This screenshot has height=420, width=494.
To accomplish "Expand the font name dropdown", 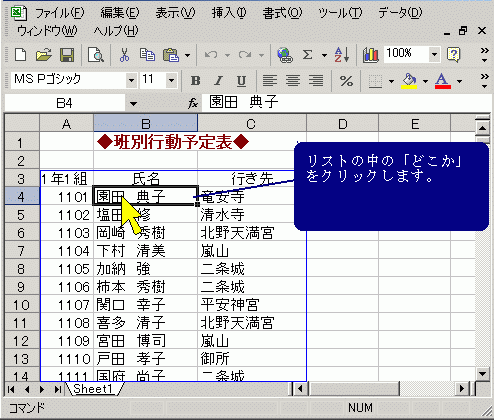I will (x=132, y=80).
